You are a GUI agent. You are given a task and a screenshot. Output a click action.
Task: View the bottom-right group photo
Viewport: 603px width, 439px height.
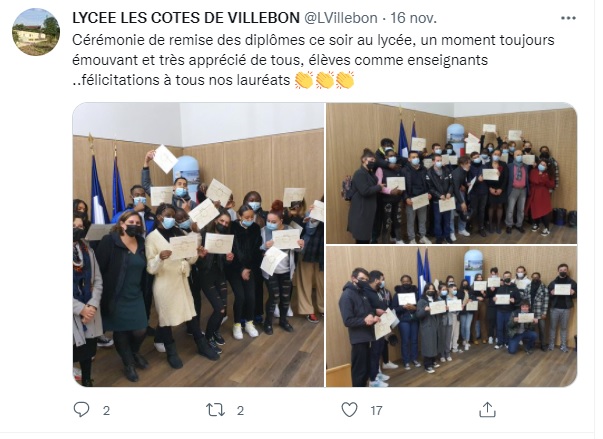(x=451, y=317)
